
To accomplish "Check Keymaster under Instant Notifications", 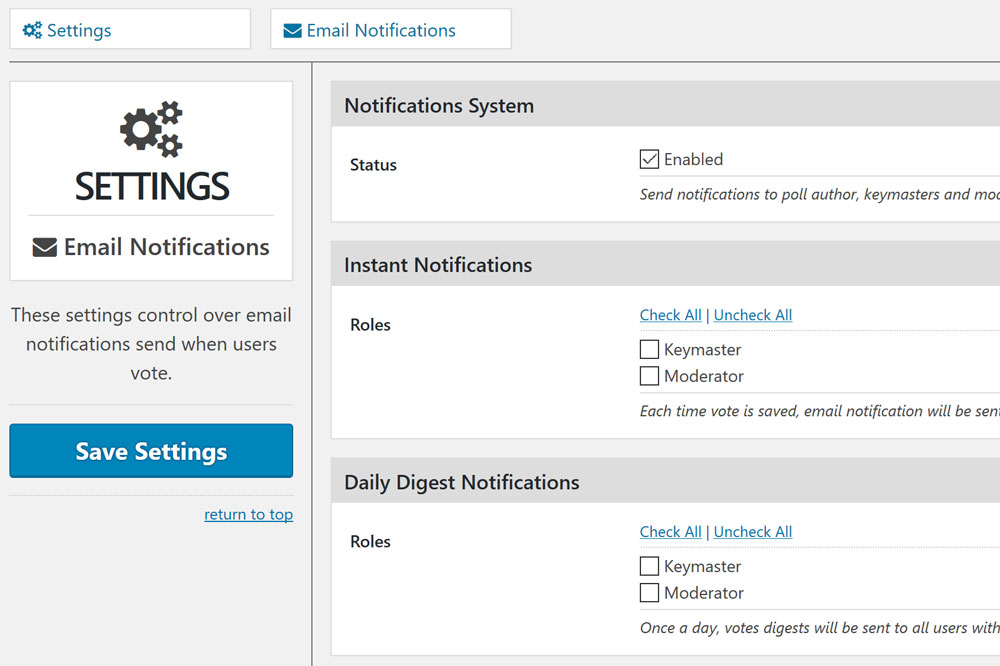I will [x=649, y=350].
